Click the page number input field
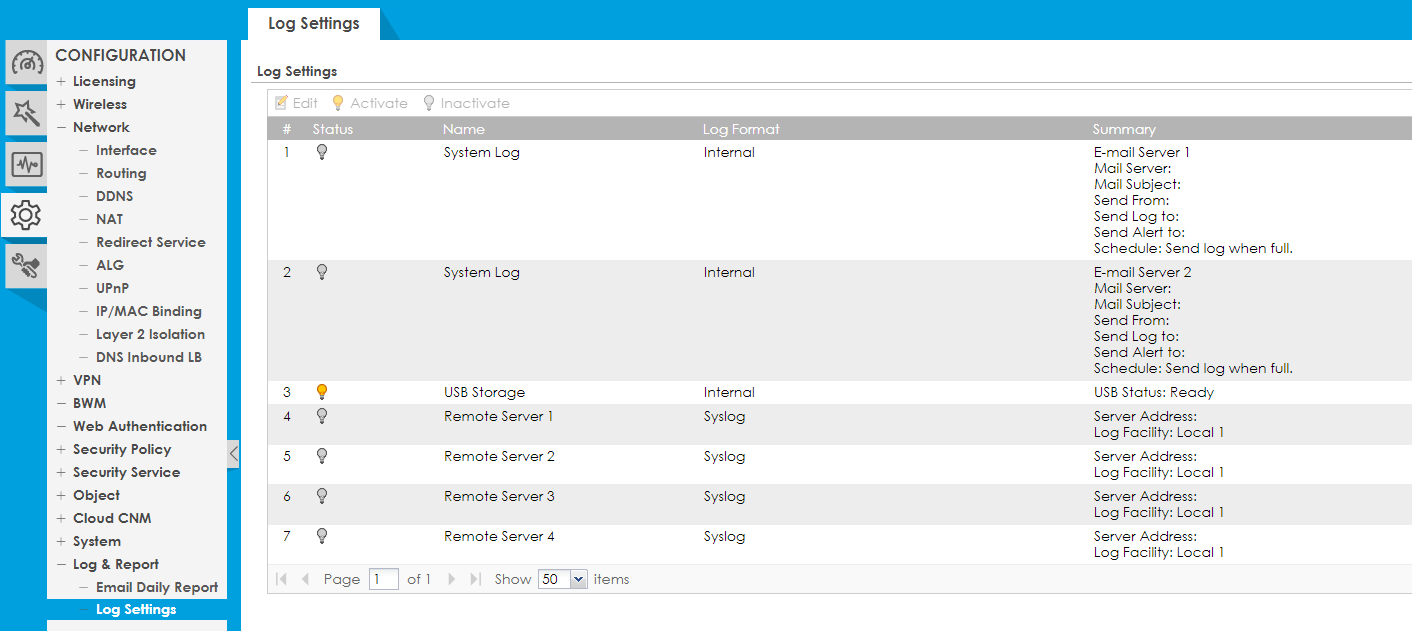 tap(383, 579)
